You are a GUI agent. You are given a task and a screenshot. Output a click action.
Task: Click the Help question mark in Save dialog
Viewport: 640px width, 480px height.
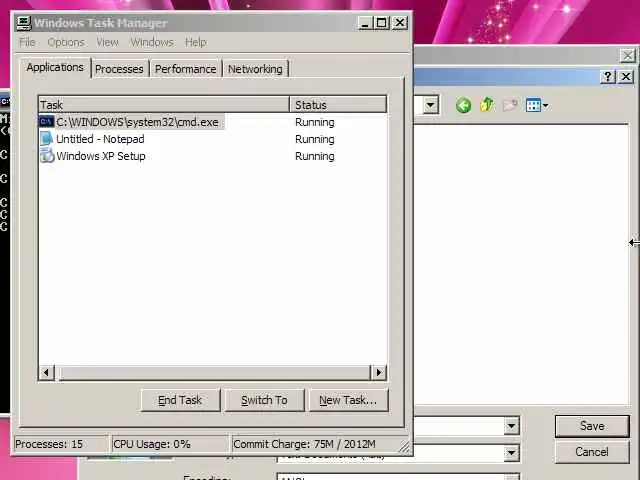608,77
